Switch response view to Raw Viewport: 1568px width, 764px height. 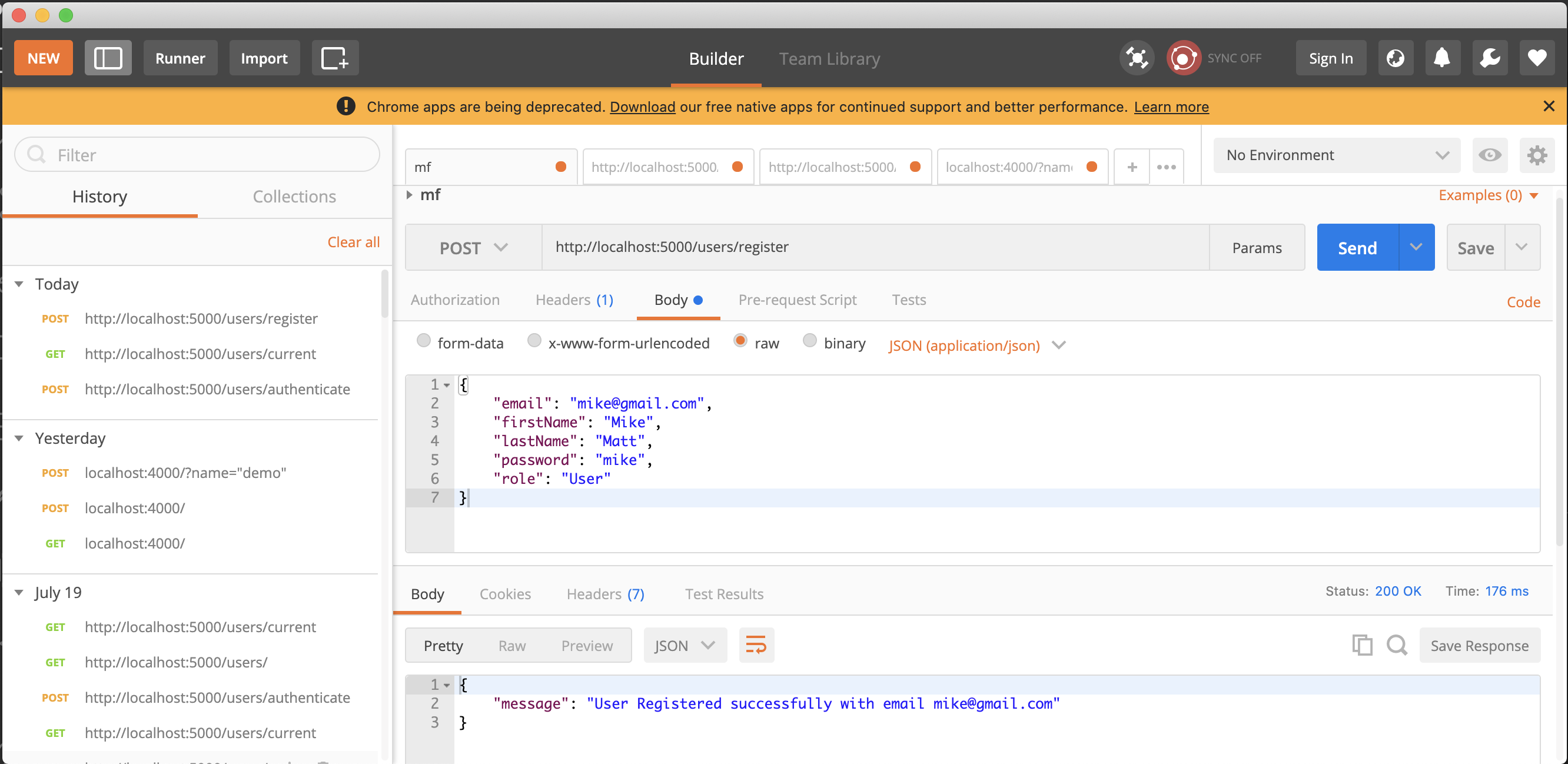(x=511, y=645)
